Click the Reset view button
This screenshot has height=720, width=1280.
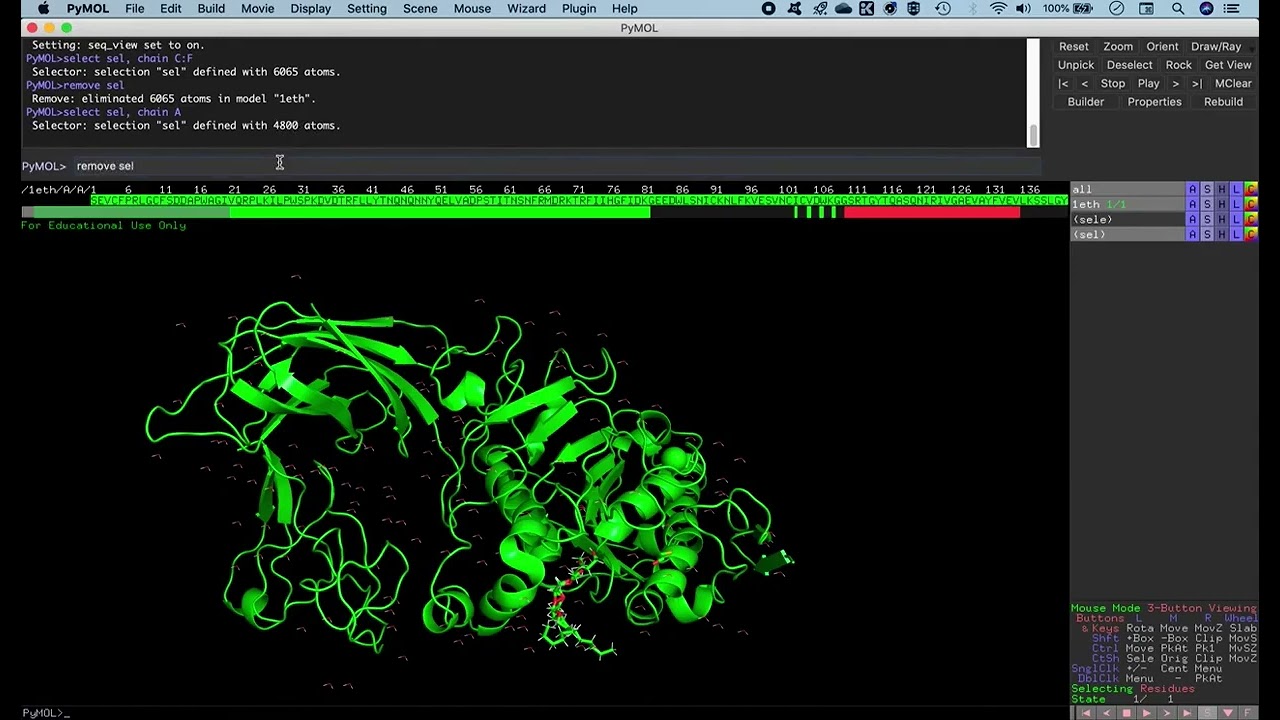click(1073, 46)
